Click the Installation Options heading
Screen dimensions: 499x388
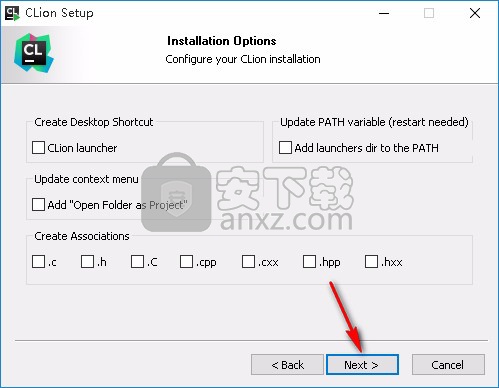point(222,41)
